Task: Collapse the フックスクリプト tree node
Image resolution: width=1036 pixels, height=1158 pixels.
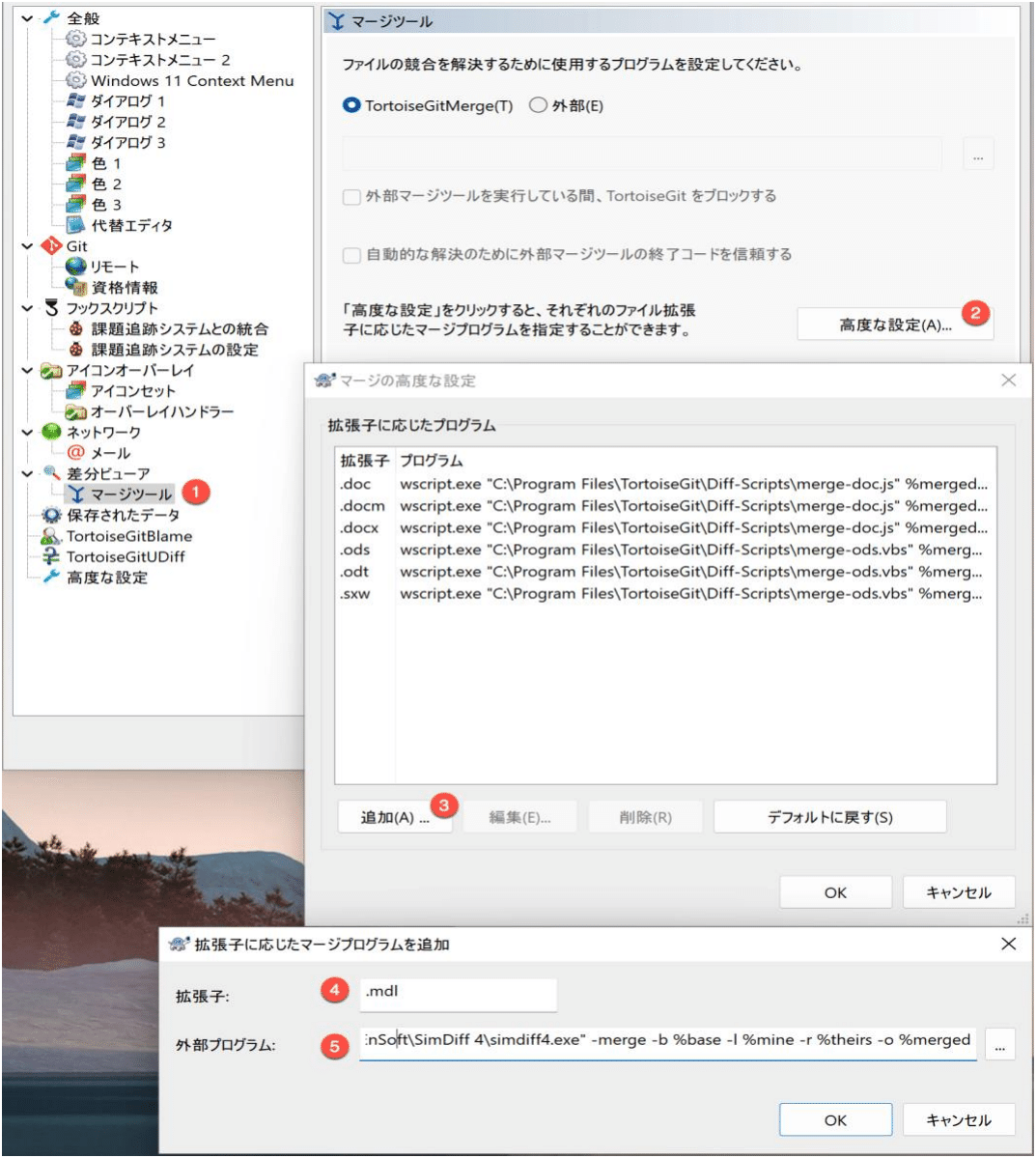Action: [x=27, y=308]
